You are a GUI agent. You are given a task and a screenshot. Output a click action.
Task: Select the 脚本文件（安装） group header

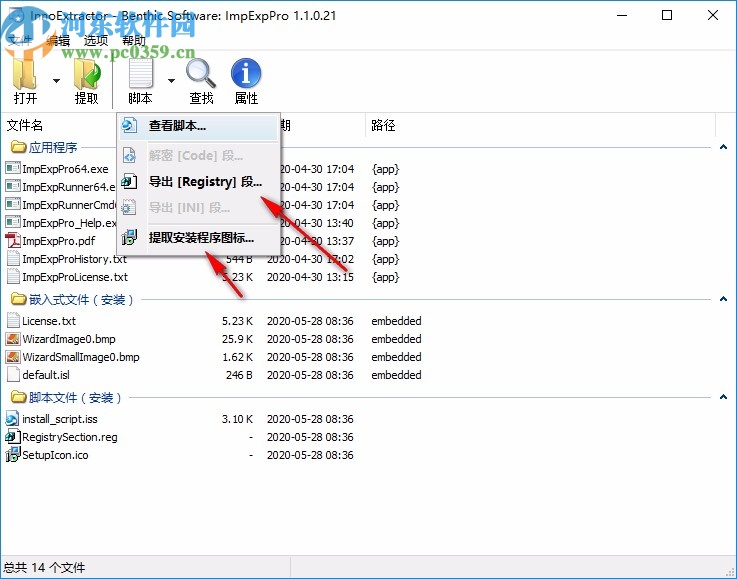(x=75, y=398)
